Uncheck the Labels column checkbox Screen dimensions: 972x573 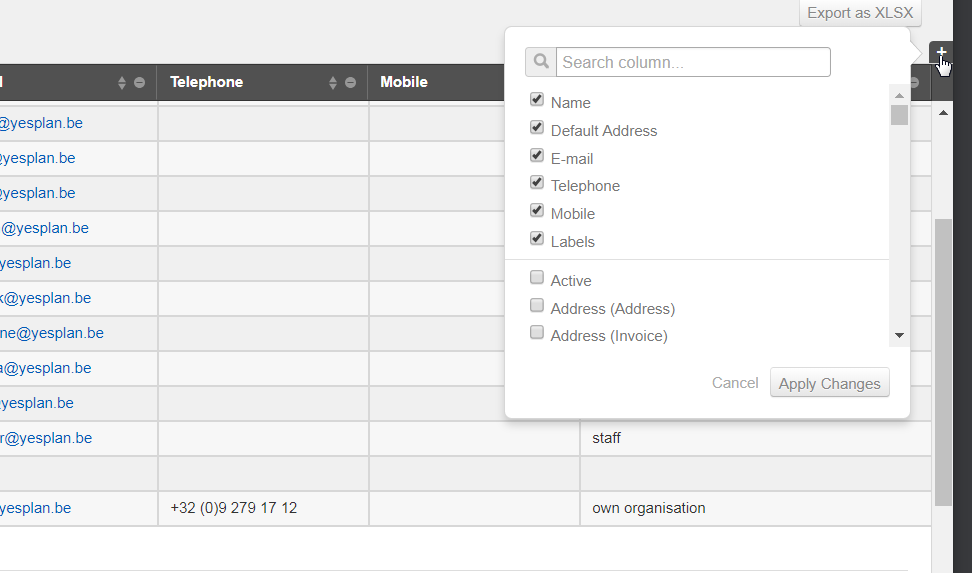point(537,239)
